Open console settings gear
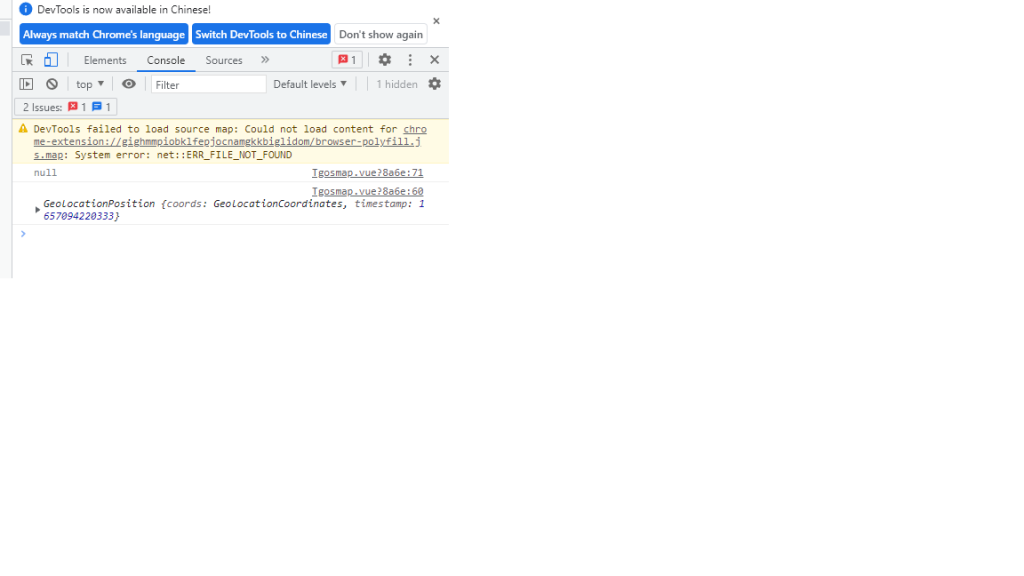 coord(434,84)
